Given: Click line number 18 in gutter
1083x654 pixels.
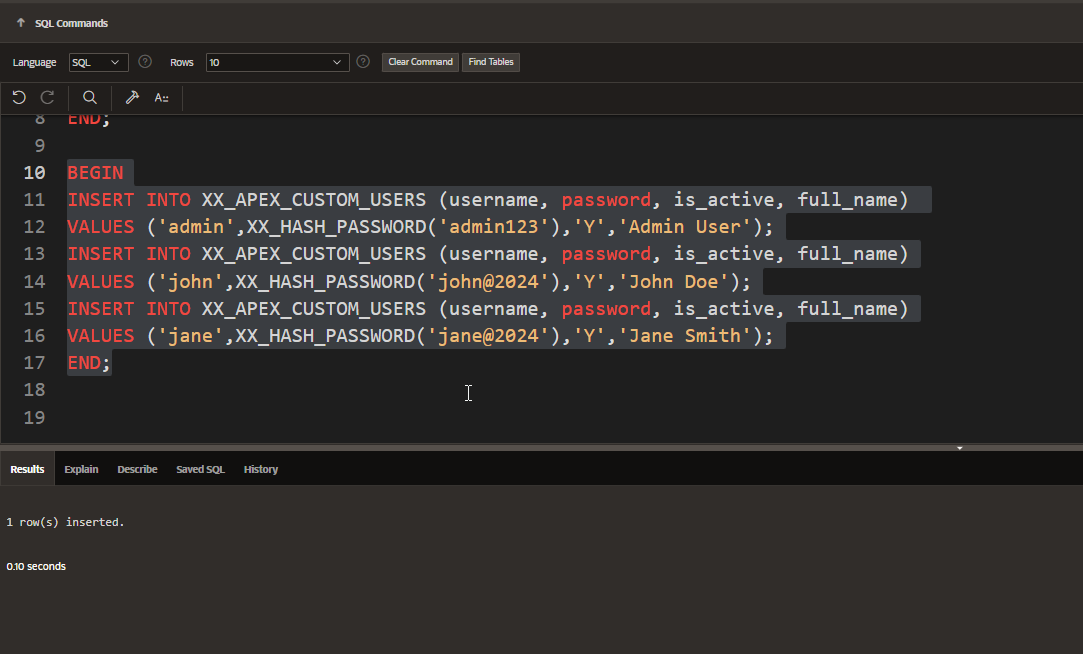Looking at the screenshot, I should pyautogui.click(x=35, y=389).
